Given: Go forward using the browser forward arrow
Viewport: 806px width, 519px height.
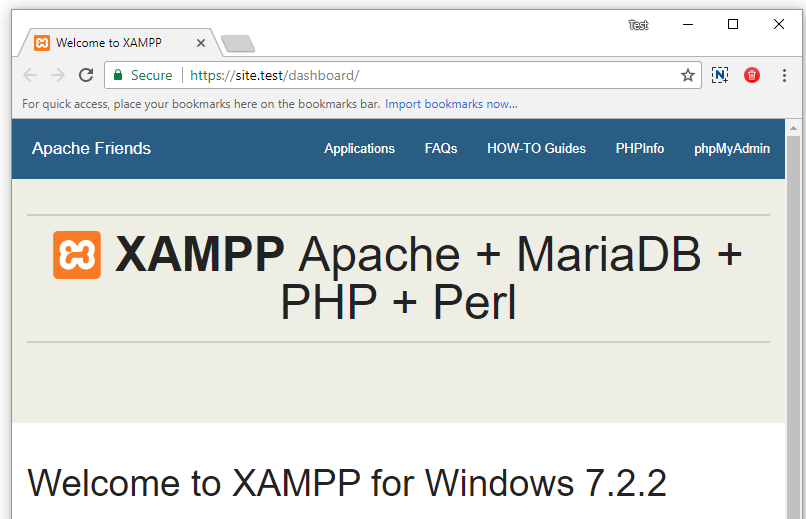Looking at the screenshot, I should (58, 75).
